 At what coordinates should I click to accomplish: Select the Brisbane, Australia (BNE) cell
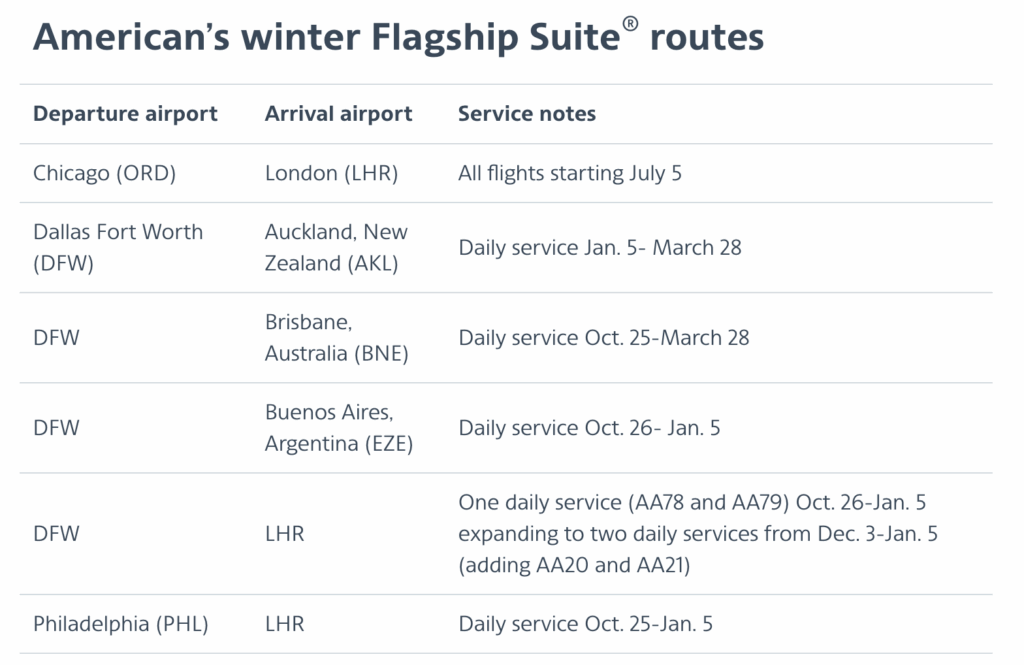coord(336,338)
